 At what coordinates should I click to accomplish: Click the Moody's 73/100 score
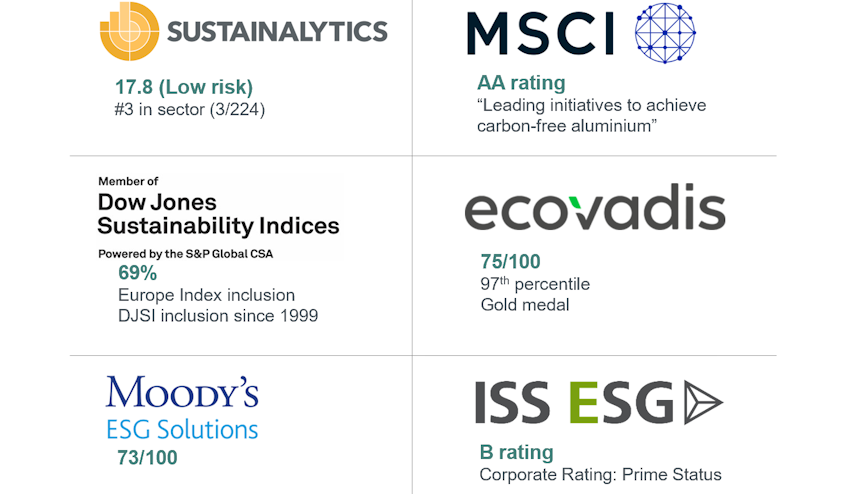(147, 457)
